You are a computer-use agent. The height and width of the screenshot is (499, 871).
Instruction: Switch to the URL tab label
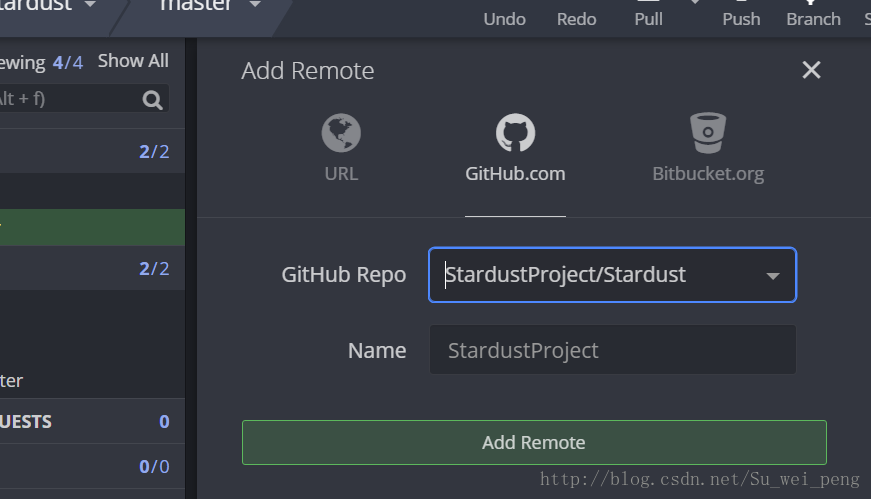click(341, 174)
